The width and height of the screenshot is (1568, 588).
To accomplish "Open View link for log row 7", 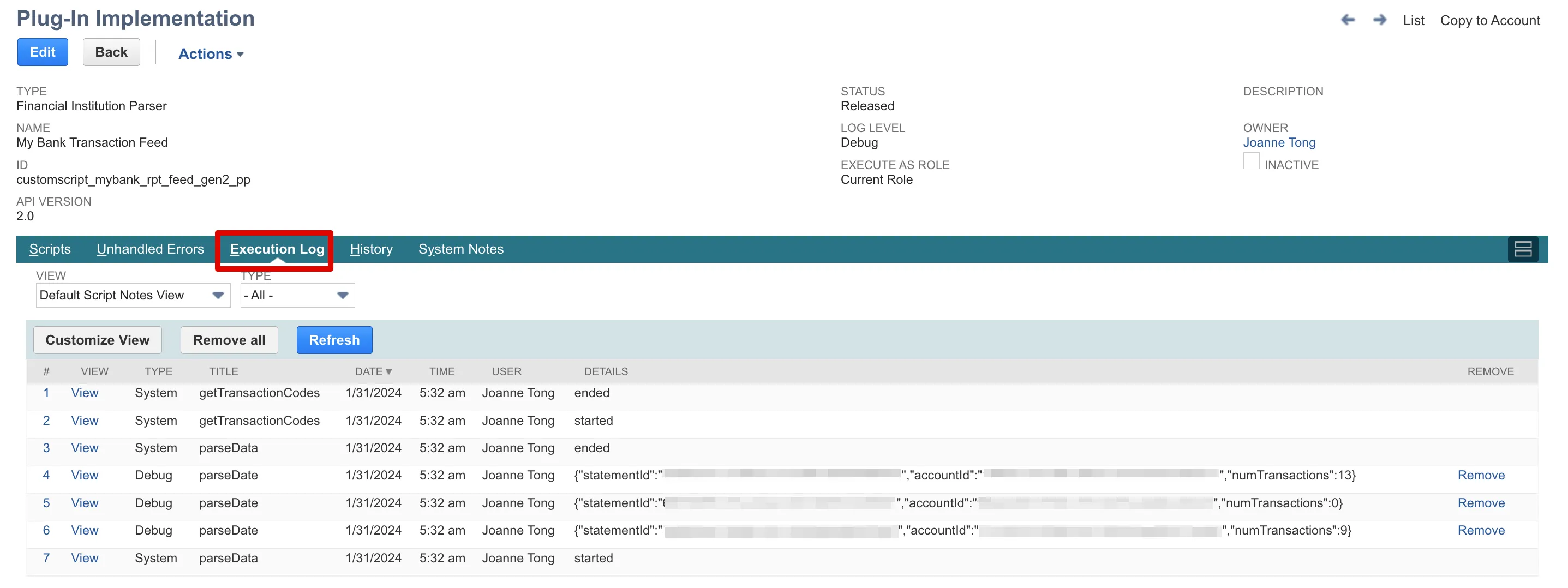I will (85, 558).
